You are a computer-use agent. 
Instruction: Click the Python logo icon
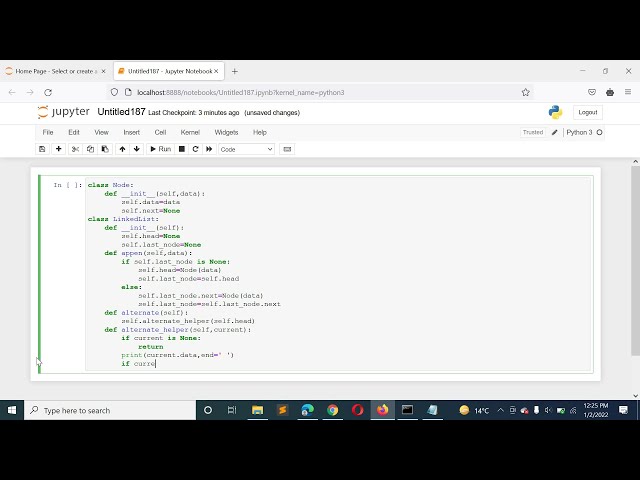[x=556, y=112]
